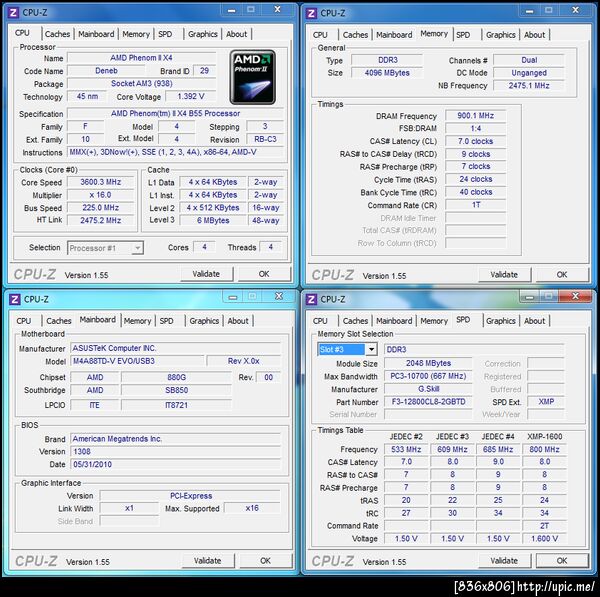This screenshot has width=600, height=597.
Task: Click the Unganged DC Mode value
Action: pyautogui.click(x=529, y=73)
